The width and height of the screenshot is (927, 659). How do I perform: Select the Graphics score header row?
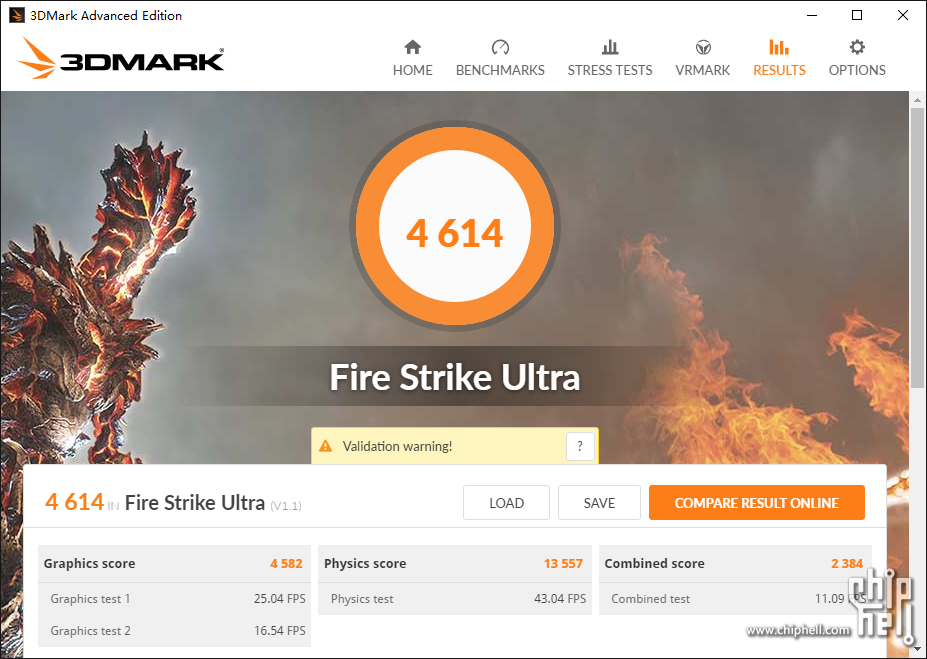point(174,564)
